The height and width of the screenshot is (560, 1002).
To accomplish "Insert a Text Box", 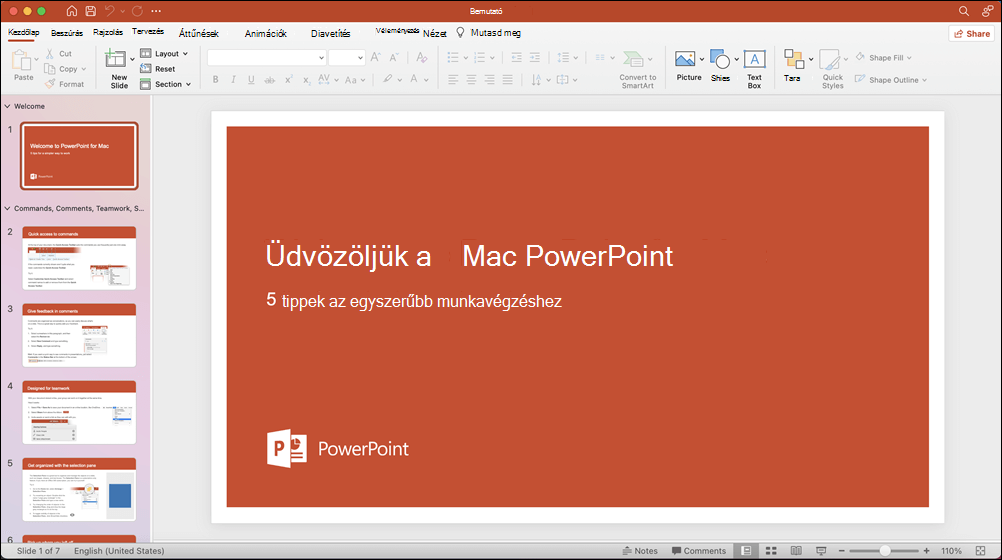I will tap(754, 69).
